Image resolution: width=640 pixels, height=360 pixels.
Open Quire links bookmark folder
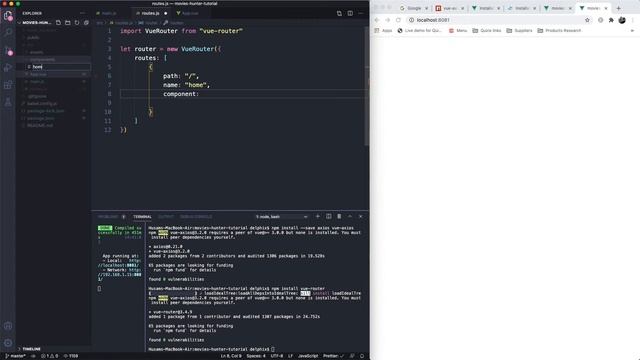coord(487,31)
